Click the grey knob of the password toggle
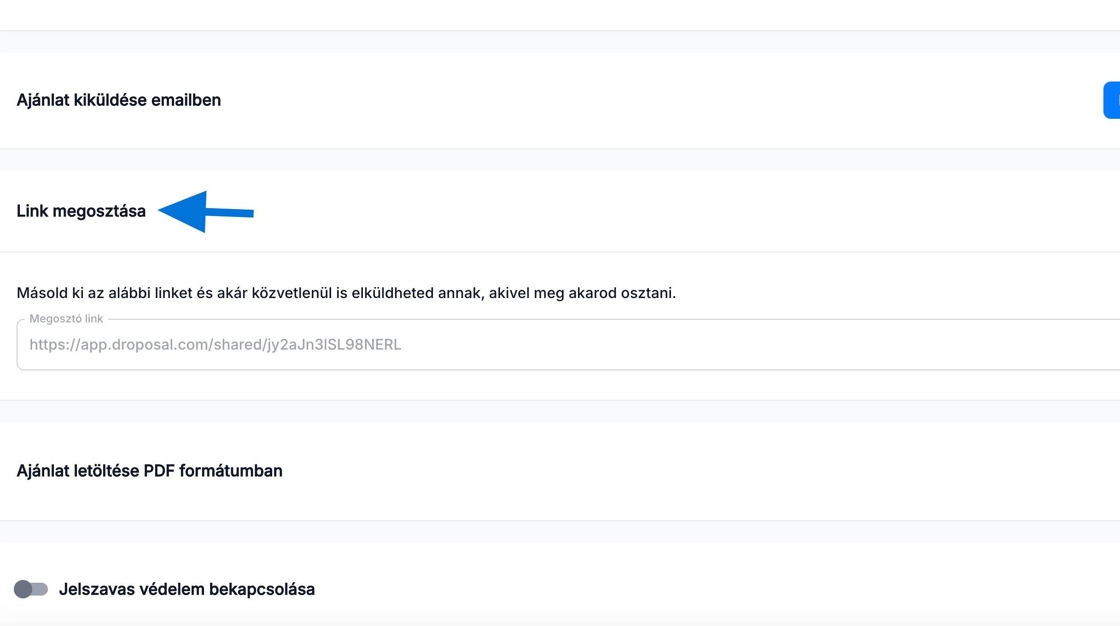The image size is (1120, 626). (23, 589)
